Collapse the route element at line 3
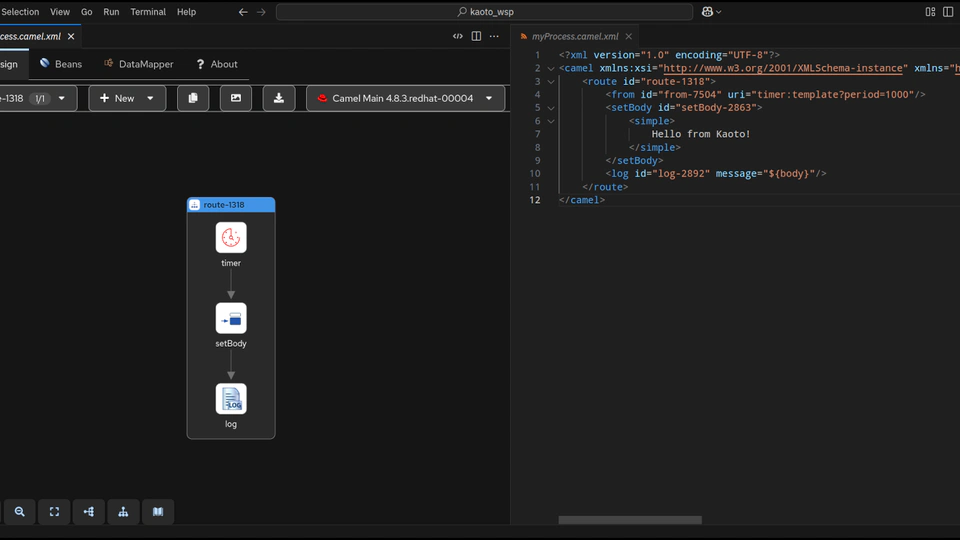 (550, 81)
